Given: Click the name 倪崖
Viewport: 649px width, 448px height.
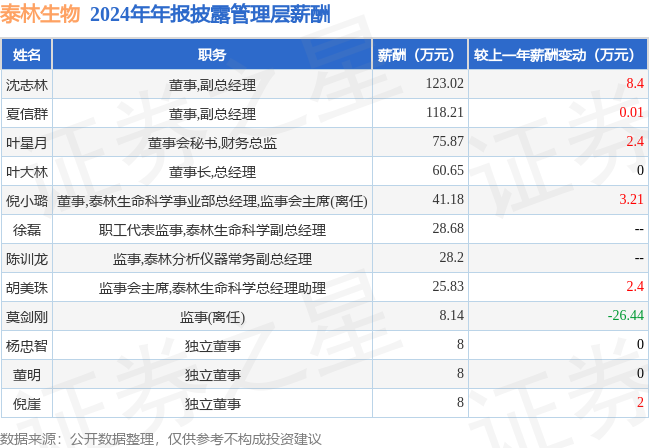Looking at the screenshot, I should 27,404.
